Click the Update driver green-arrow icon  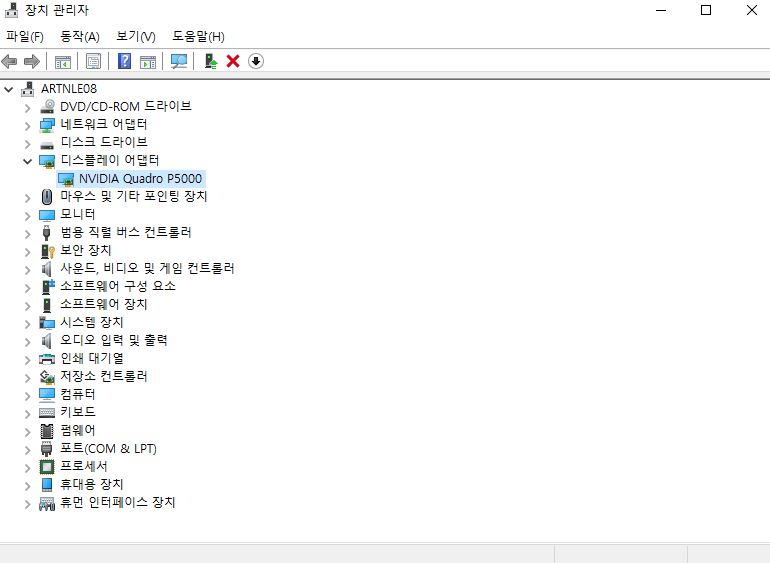click(x=211, y=61)
